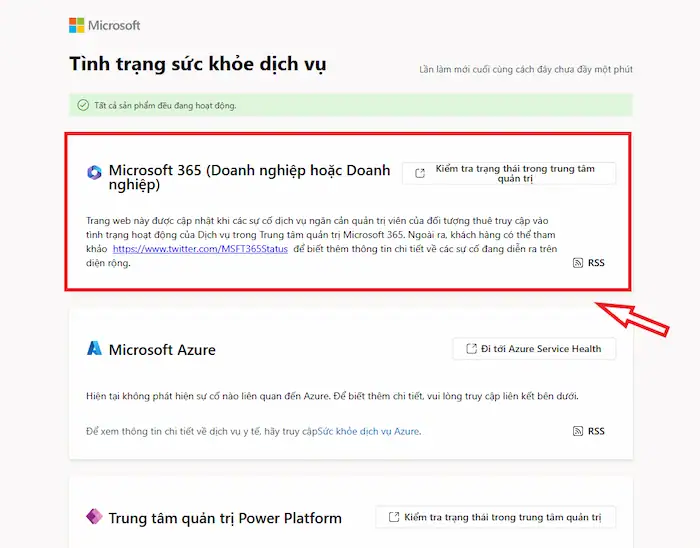Click the green checkmark status icon

click(x=82, y=105)
